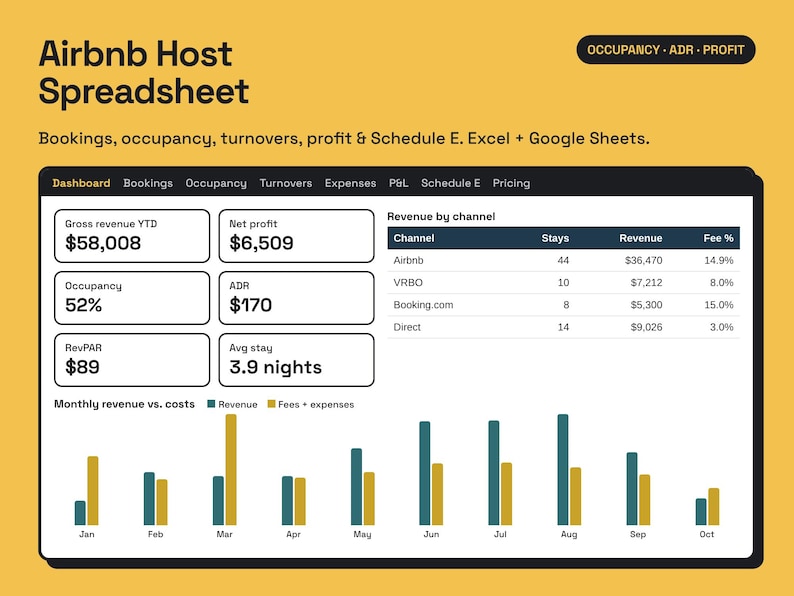
Task: Click the teal Revenue legend swatch
Action: [x=212, y=404]
